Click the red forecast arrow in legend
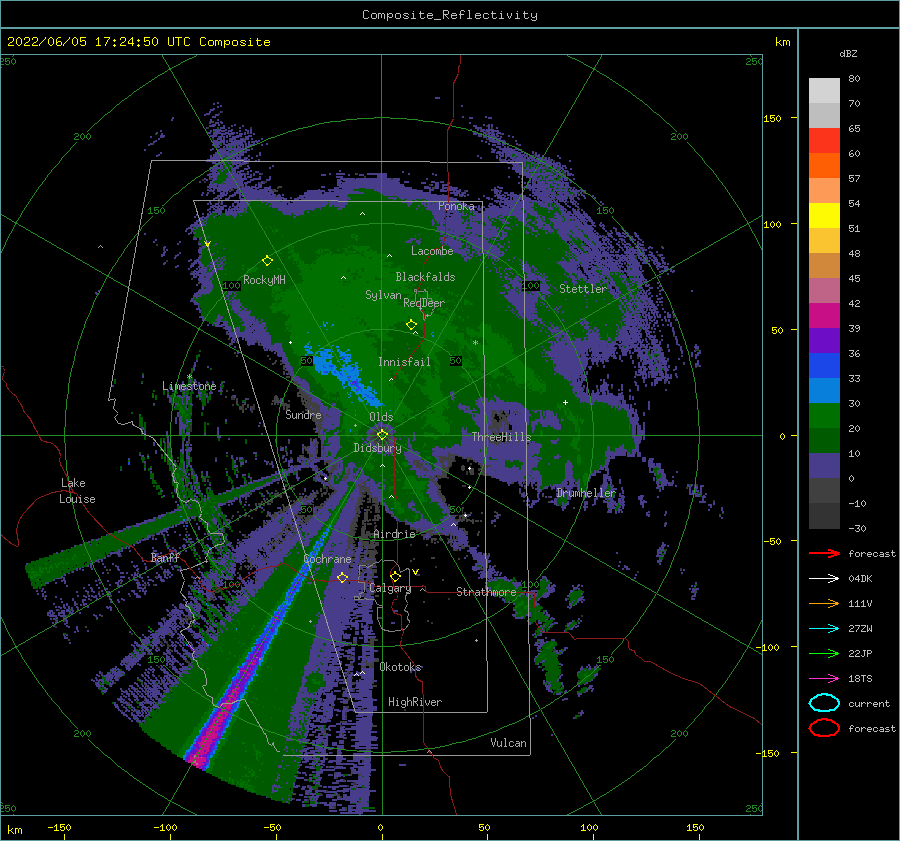900x841 pixels. (824, 553)
